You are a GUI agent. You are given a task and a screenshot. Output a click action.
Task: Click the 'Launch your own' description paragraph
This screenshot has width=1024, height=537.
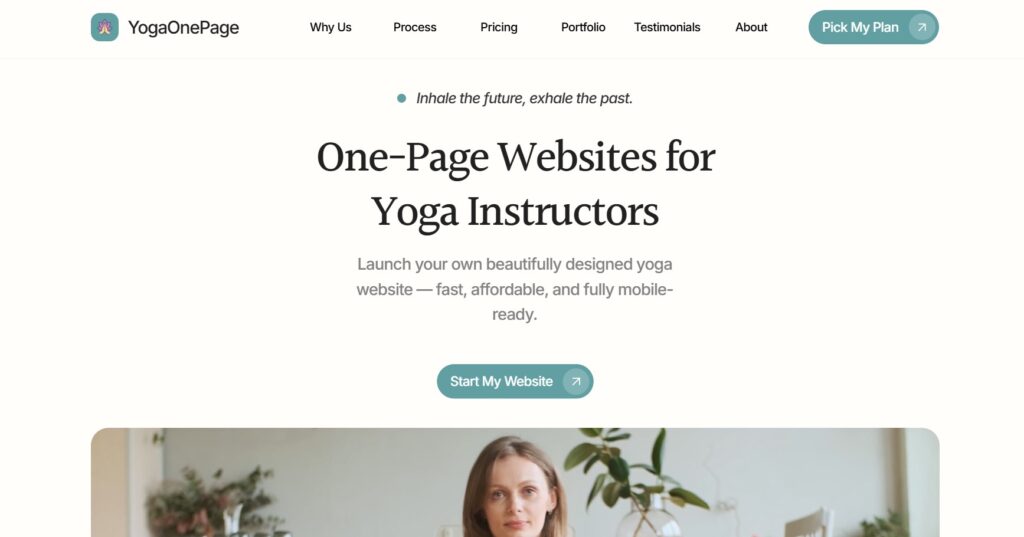pyautogui.click(x=515, y=289)
